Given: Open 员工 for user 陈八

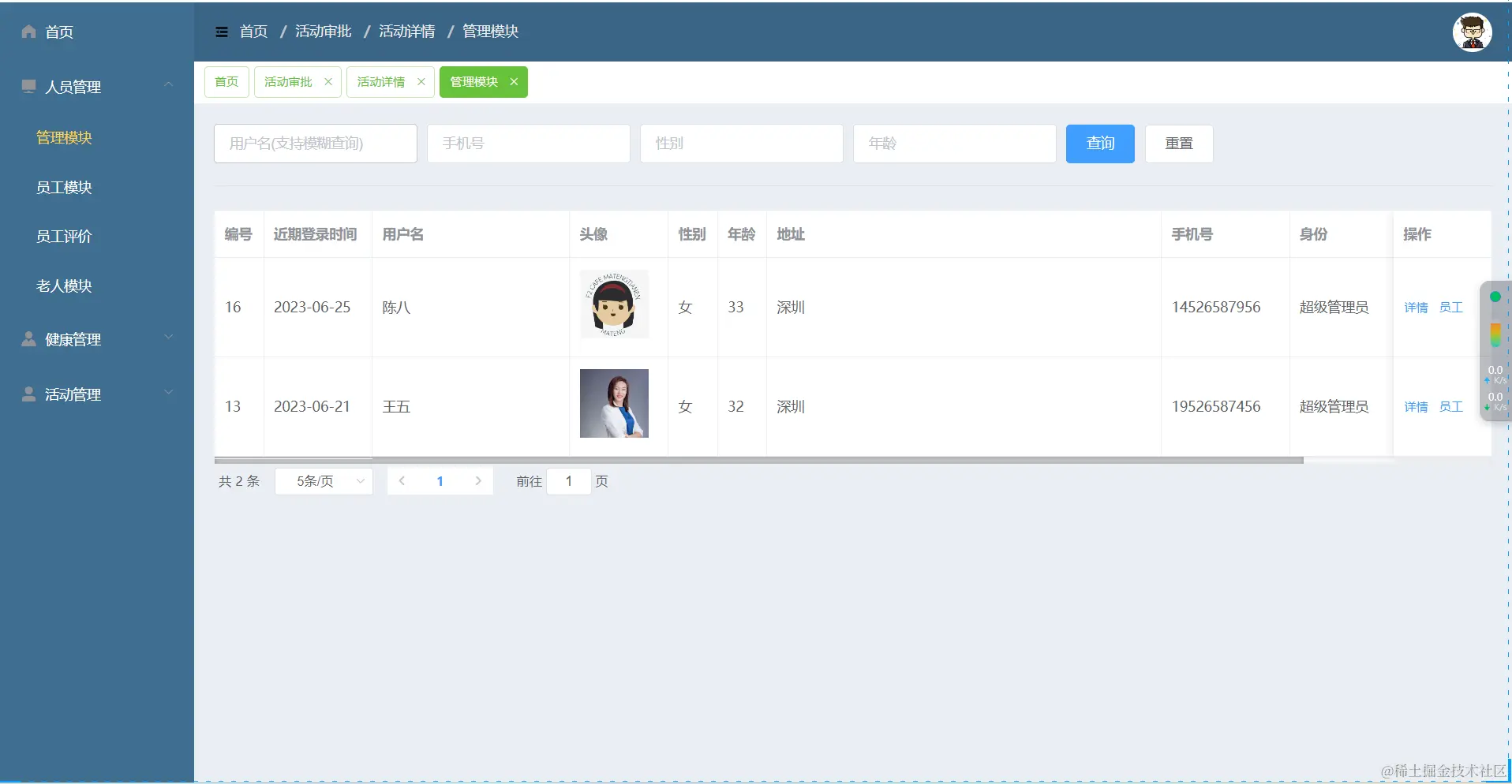Looking at the screenshot, I should [x=1450, y=308].
